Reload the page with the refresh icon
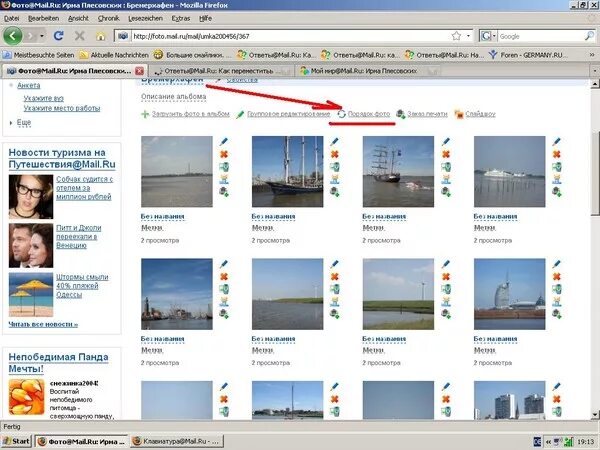Image resolution: width=600 pixels, height=450 pixels. 59,36
